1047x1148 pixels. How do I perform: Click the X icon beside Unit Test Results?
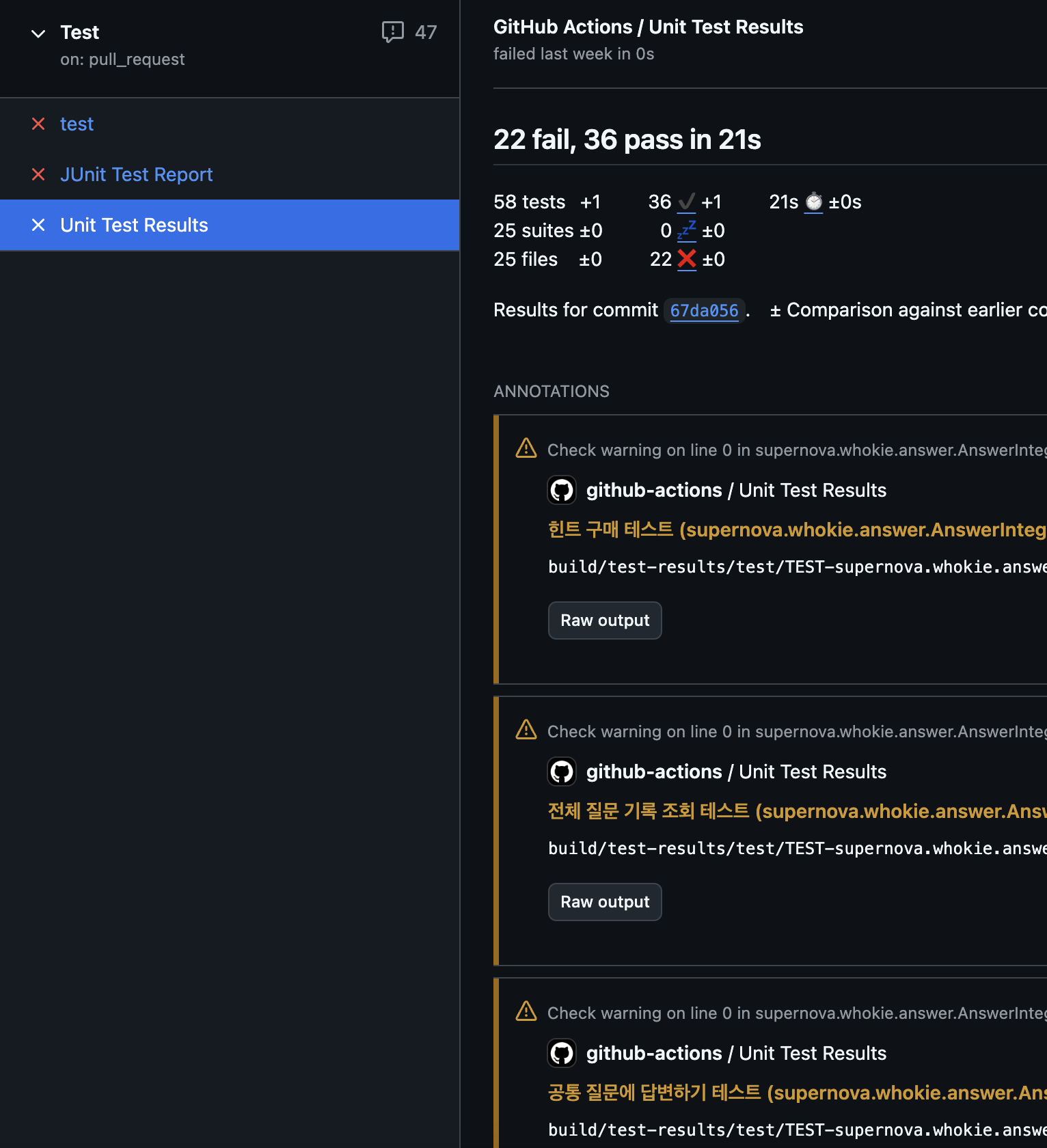(38, 225)
